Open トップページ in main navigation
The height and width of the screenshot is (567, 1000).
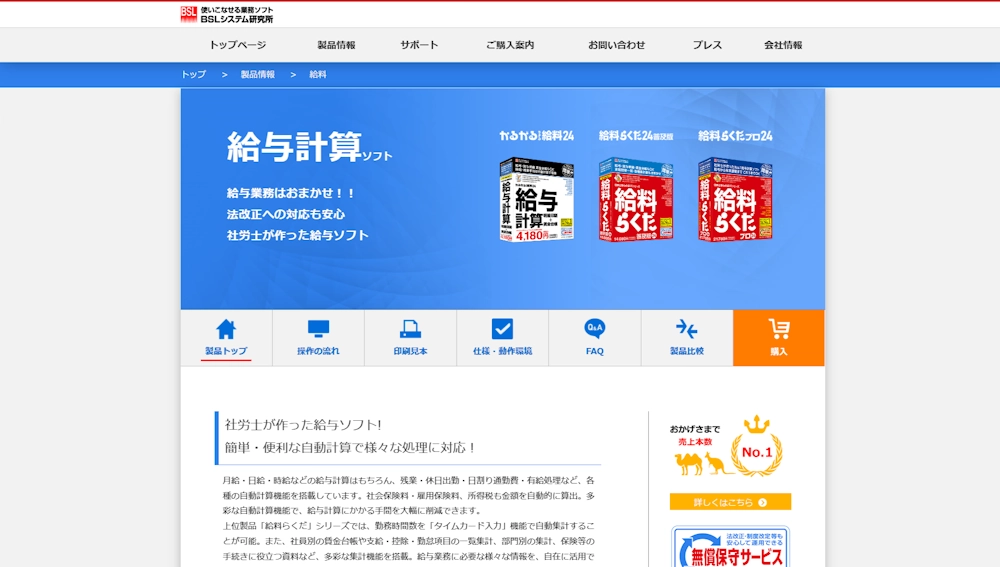click(237, 45)
